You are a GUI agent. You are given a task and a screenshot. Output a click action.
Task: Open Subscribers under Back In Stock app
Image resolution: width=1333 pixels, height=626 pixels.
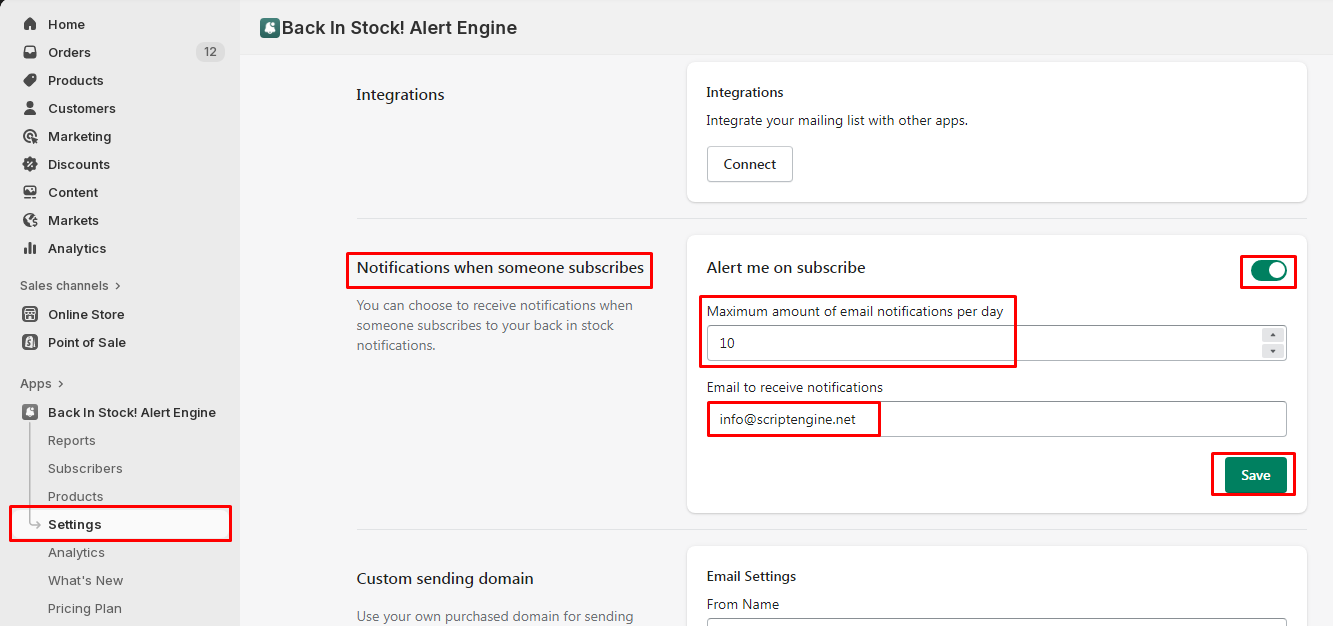click(x=85, y=468)
